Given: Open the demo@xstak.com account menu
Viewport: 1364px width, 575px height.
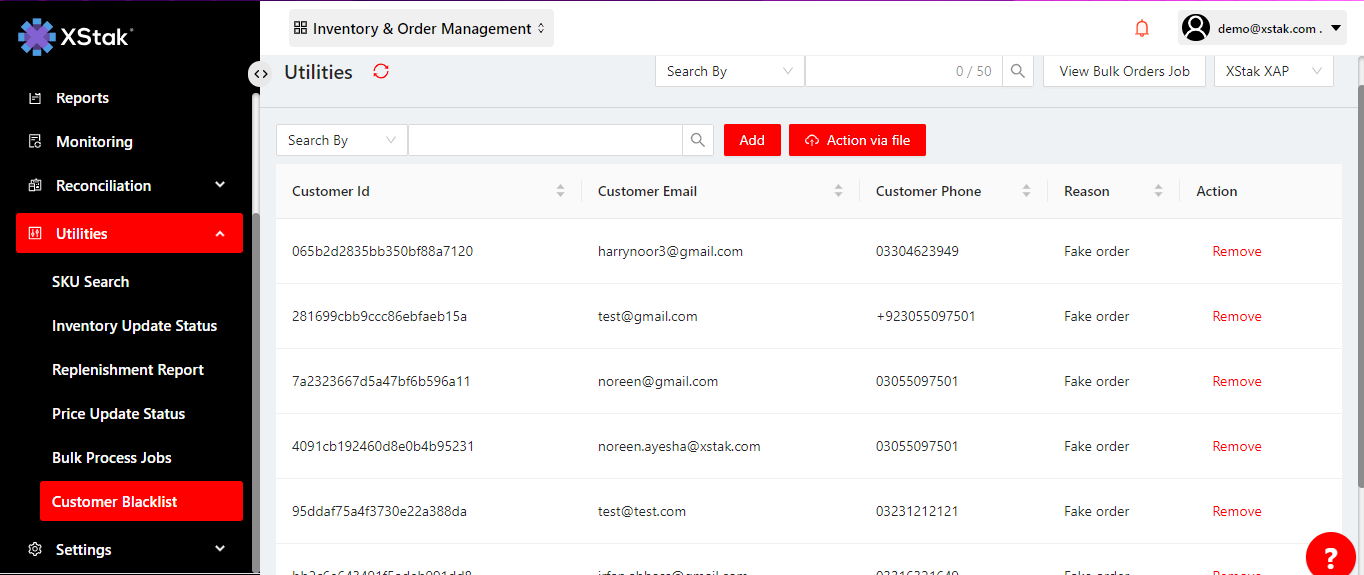Looking at the screenshot, I should [1262, 29].
